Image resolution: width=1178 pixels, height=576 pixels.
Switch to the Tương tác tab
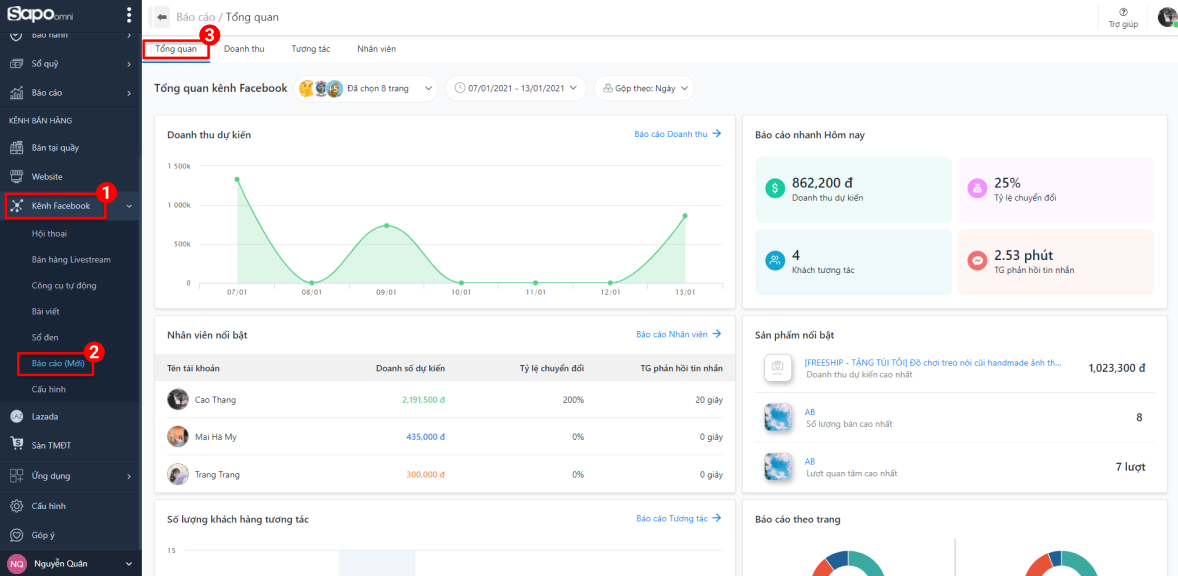tap(310, 49)
